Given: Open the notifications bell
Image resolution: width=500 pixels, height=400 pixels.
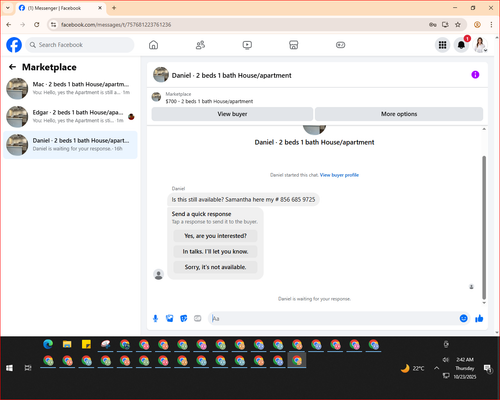Looking at the screenshot, I should tap(461, 45).
